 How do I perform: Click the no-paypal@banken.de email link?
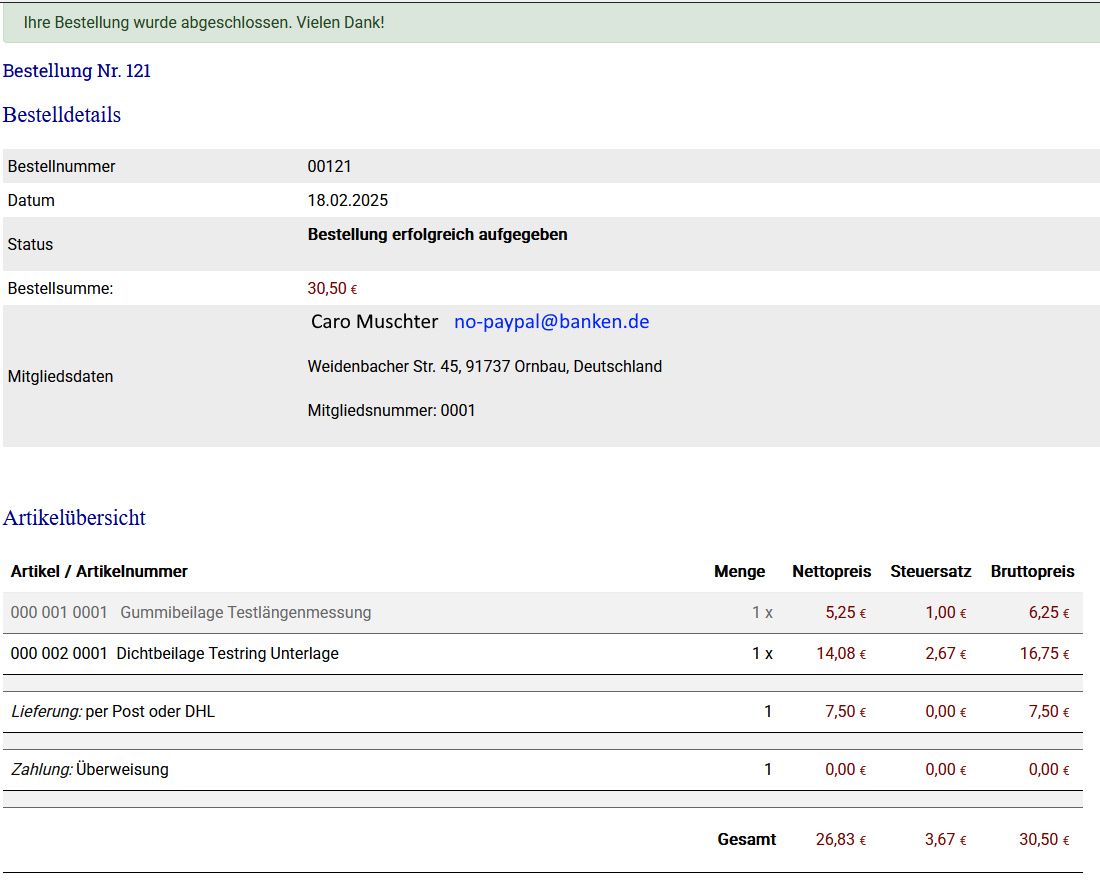551,322
